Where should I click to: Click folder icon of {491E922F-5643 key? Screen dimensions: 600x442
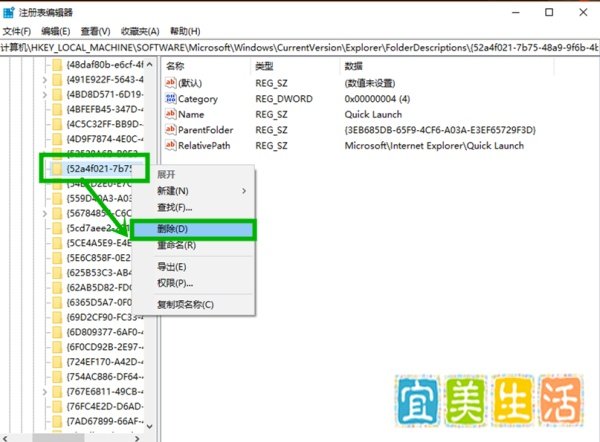[x=57, y=80]
